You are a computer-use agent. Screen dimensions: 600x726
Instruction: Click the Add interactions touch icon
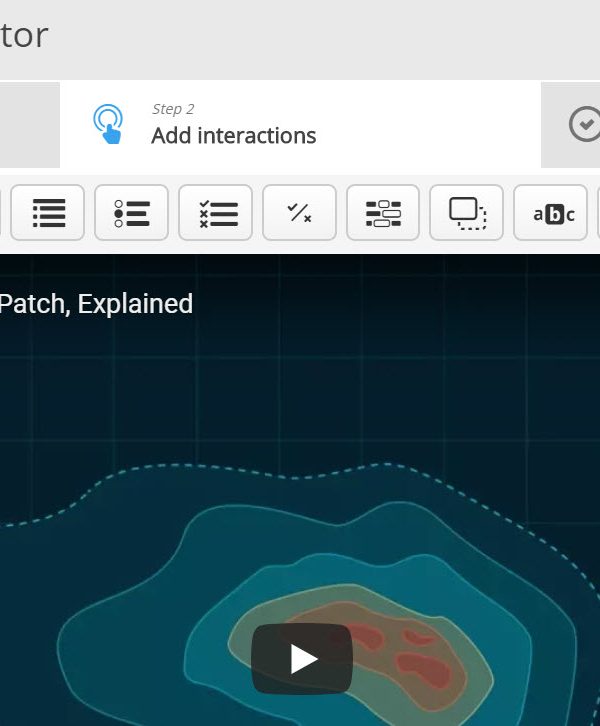click(108, 124)
